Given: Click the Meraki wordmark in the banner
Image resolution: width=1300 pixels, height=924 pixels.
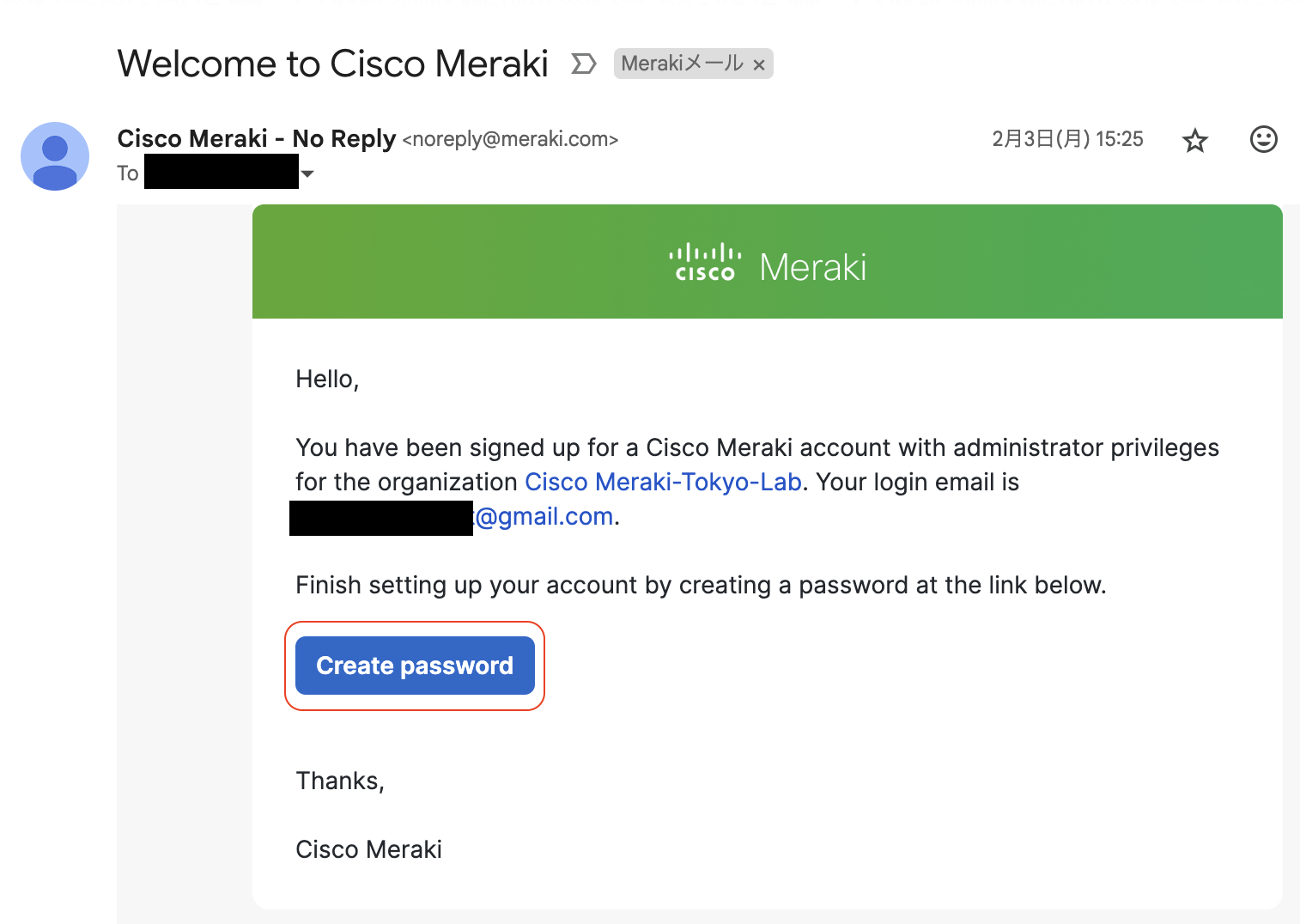Looking at the screenshot, I should [x=812, y=267].
